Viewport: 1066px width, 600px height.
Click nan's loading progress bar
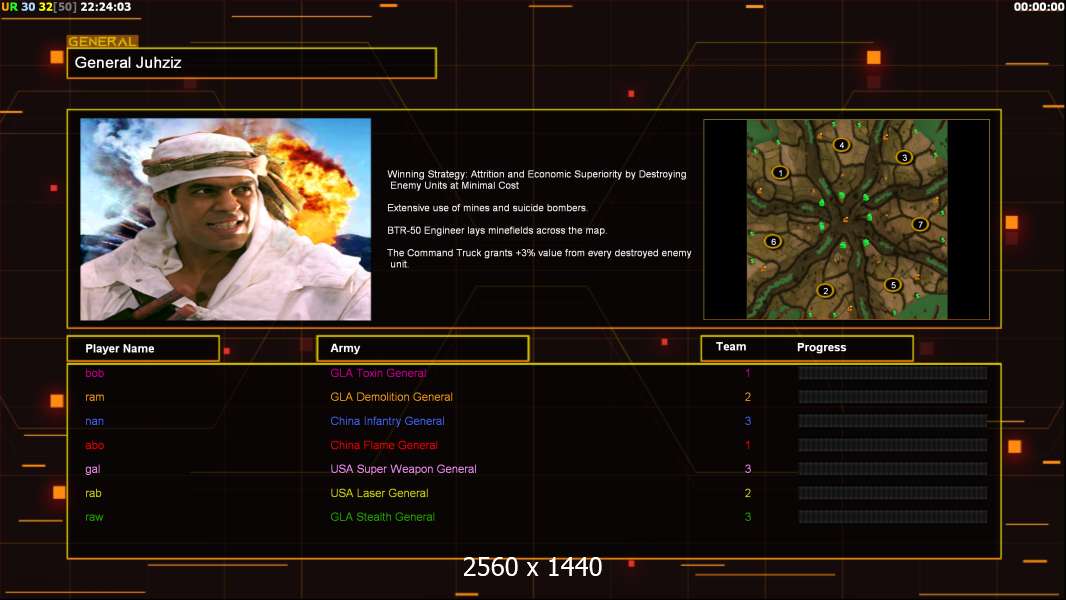[x=893, y=421]
